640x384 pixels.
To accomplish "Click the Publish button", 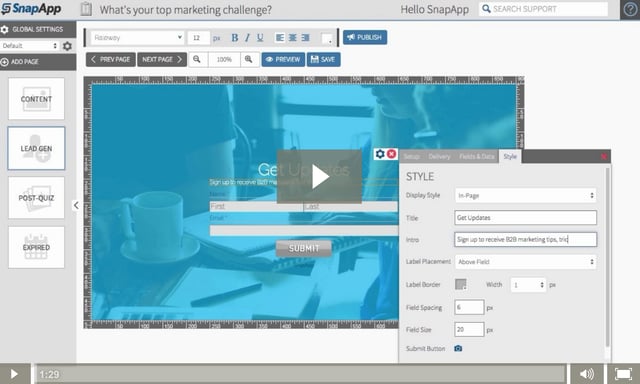I will pyautogui.click(x=365, y=38).
